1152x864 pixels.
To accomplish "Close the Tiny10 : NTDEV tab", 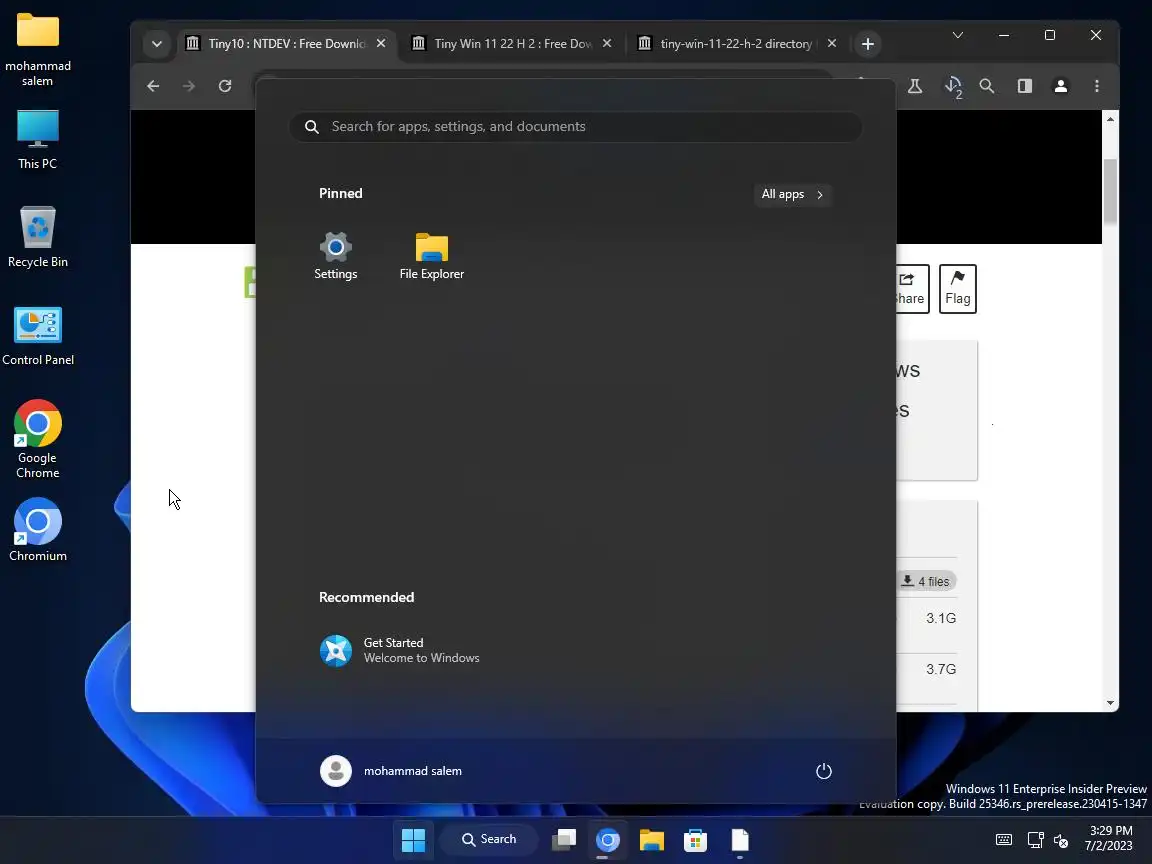I will [x=381, y=43].
